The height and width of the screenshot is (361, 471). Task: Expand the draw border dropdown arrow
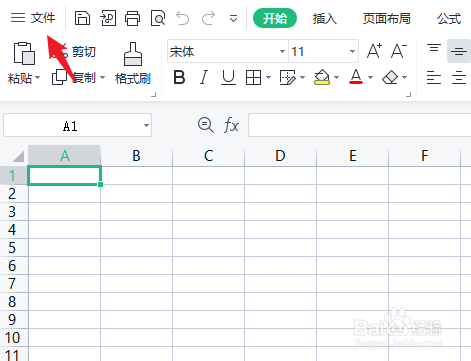pos(302,78)
